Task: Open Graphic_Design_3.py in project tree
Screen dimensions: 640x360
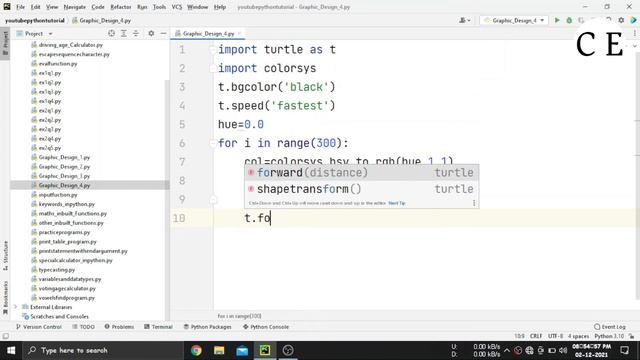Action: point(64,176)
